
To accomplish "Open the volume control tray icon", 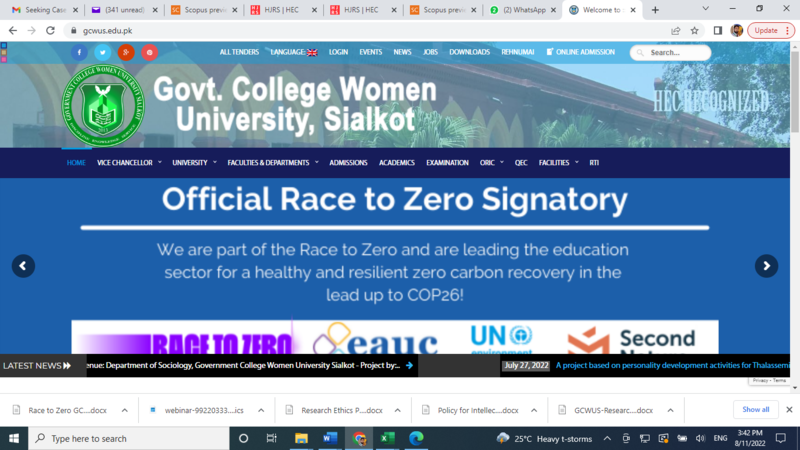I will pyautogui.click(x=701, y=438).
